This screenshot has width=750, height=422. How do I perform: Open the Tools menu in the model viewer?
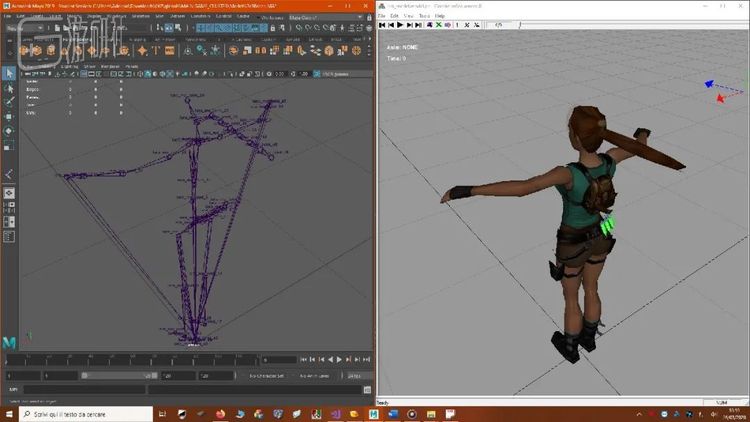[x=424, y=16]
